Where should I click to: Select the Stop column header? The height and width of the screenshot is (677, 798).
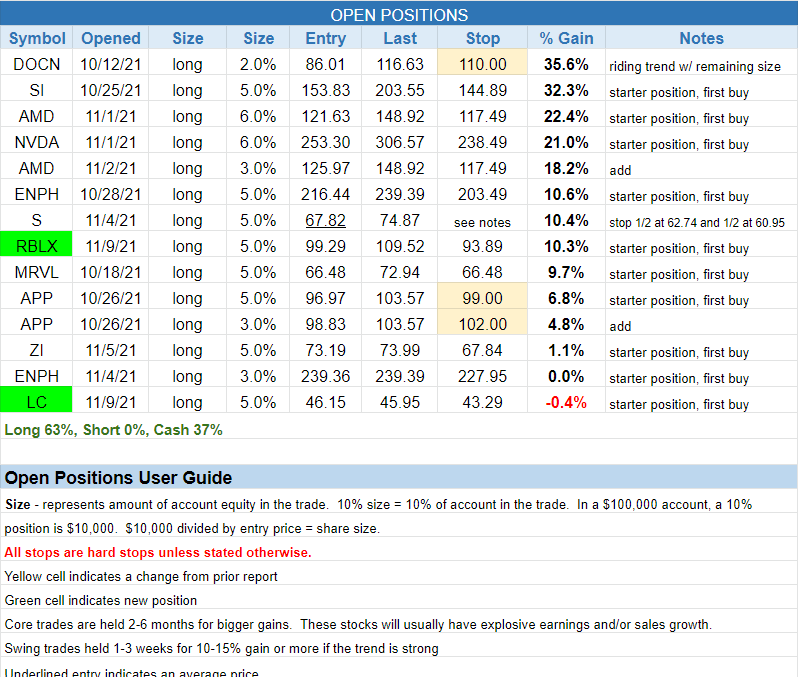tap(482, 38)
